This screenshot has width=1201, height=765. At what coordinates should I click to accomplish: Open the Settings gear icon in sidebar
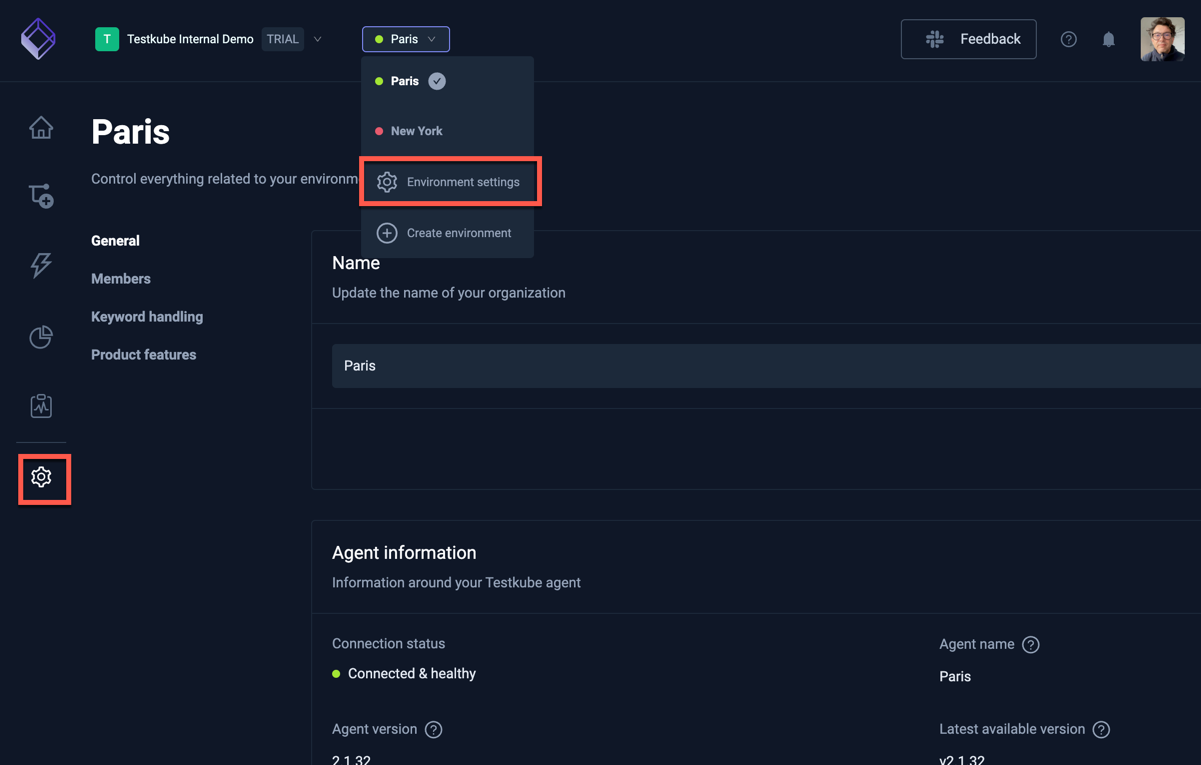click(x=42, y=478)
